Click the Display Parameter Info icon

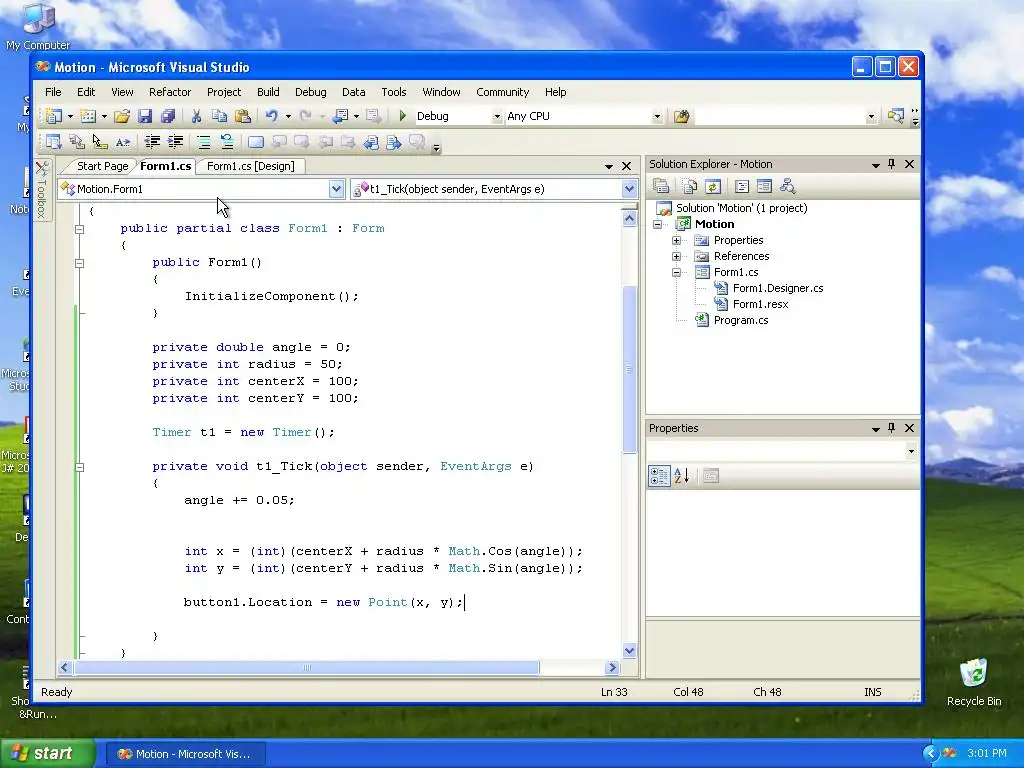[76, 142]
